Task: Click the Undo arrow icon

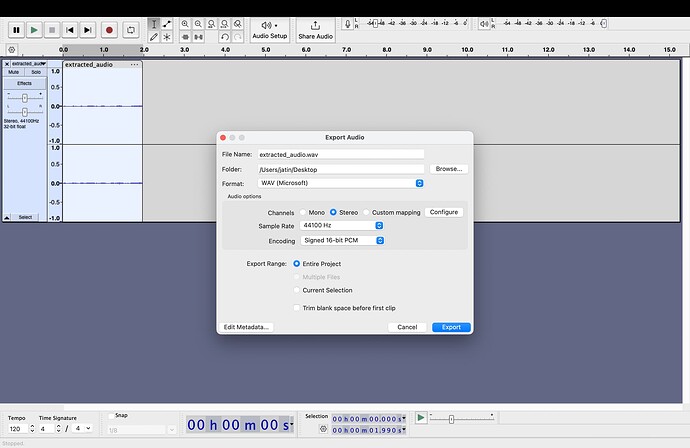Action: click(x=225, y=37)
